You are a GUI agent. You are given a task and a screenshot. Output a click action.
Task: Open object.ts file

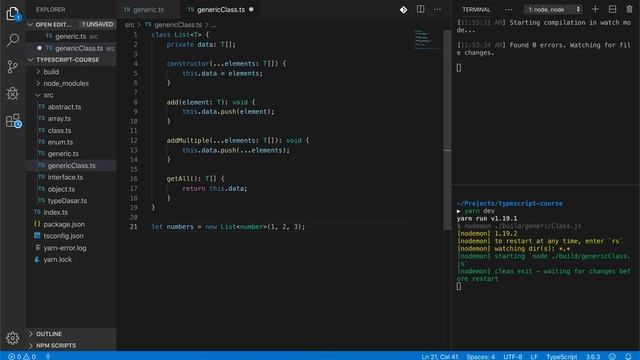(61, 189)
